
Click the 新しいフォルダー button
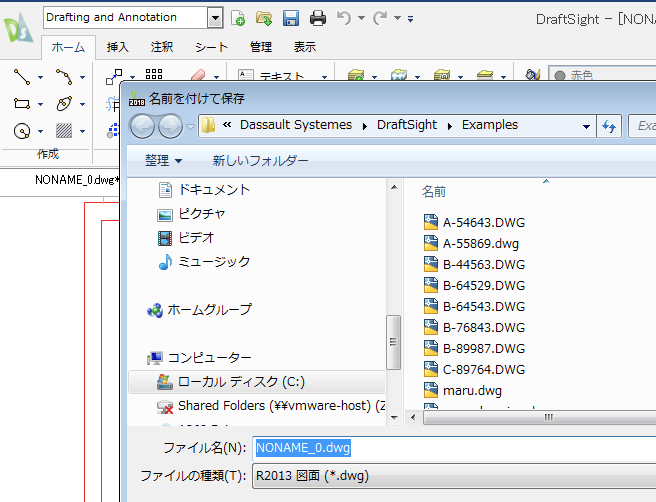260,161
